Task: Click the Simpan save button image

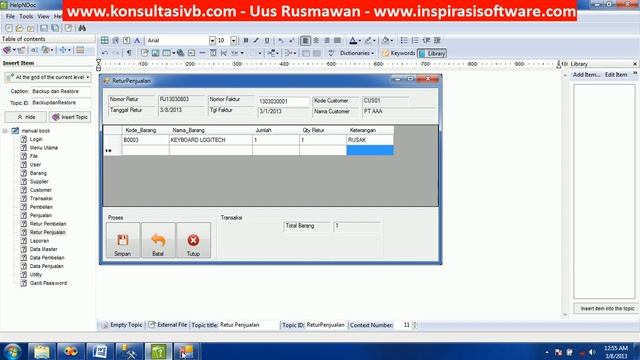Action: [123, 240]
